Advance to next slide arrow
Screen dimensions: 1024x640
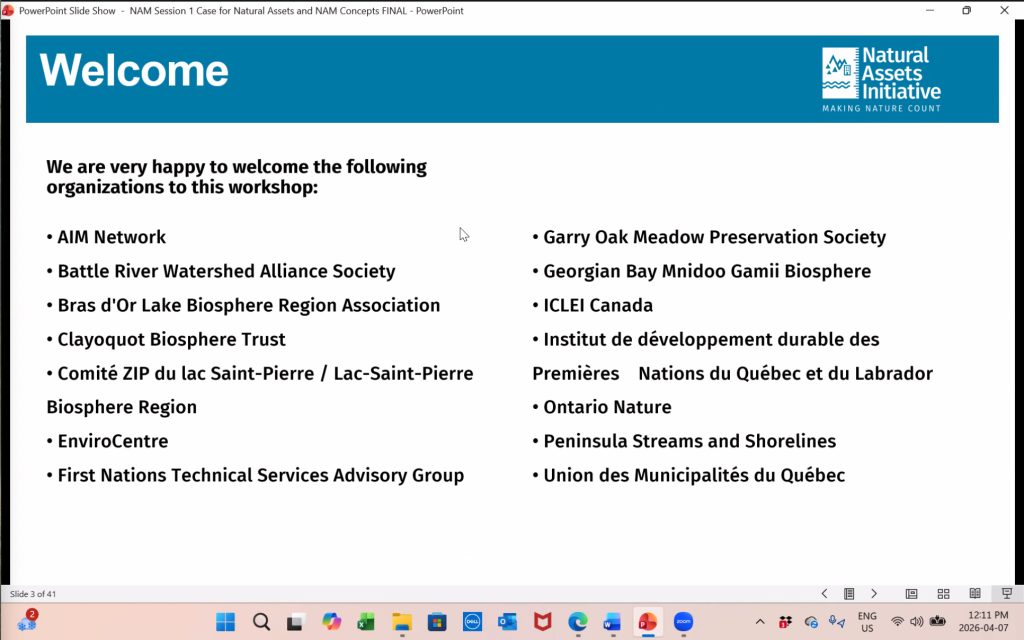[x=873, y=594]
